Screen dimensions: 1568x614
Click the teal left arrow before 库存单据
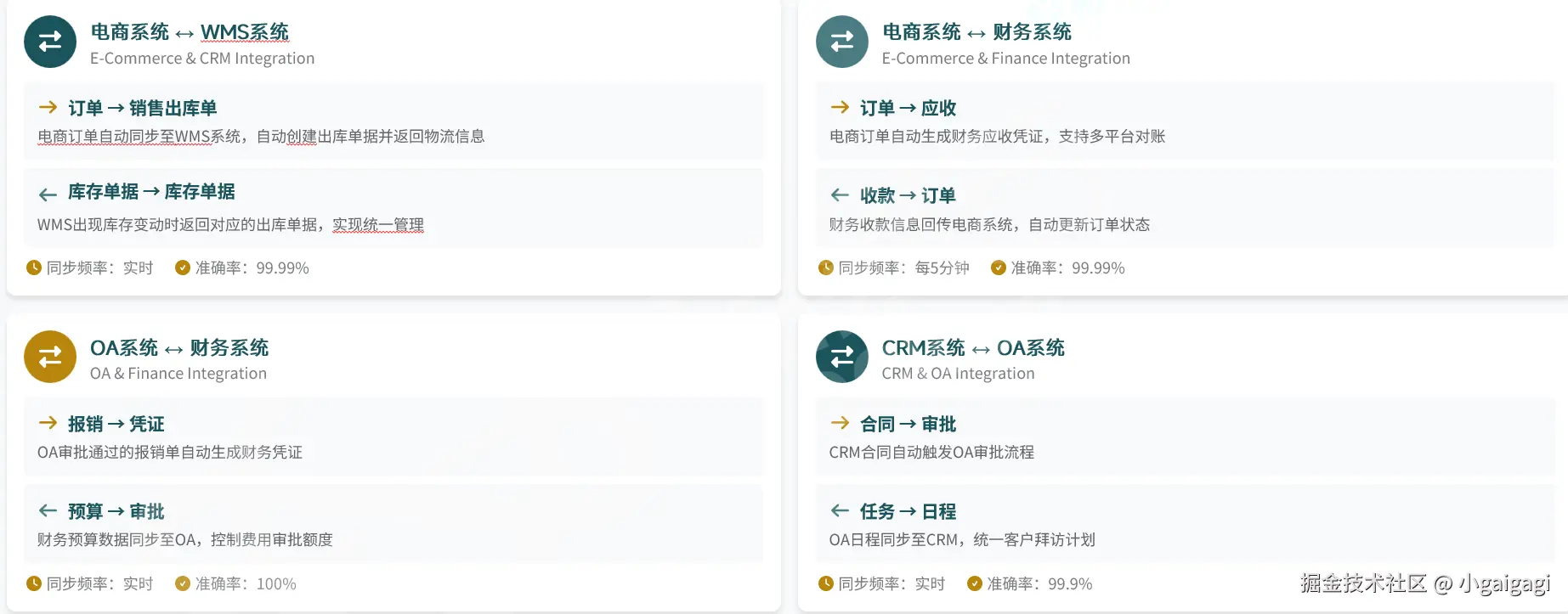[48, 194]
